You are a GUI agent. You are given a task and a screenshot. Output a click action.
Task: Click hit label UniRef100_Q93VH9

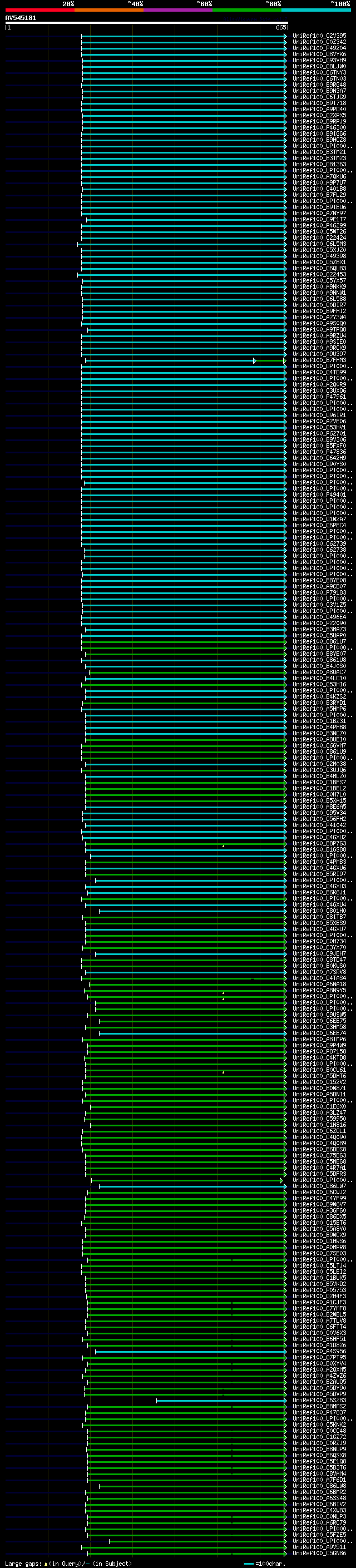(319, 60)
